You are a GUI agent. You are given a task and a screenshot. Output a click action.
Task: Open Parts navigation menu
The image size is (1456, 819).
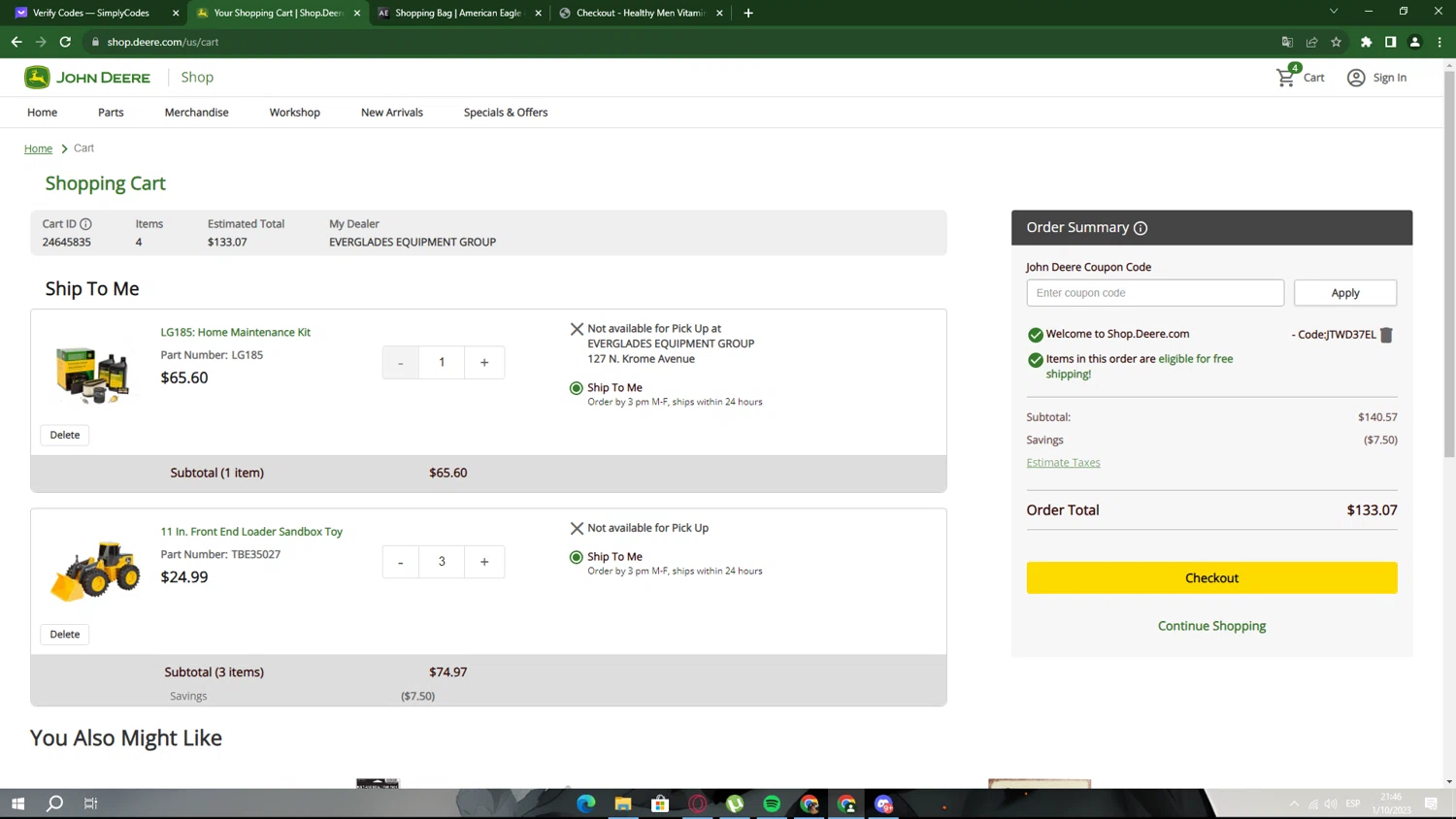tap(111, 113)
